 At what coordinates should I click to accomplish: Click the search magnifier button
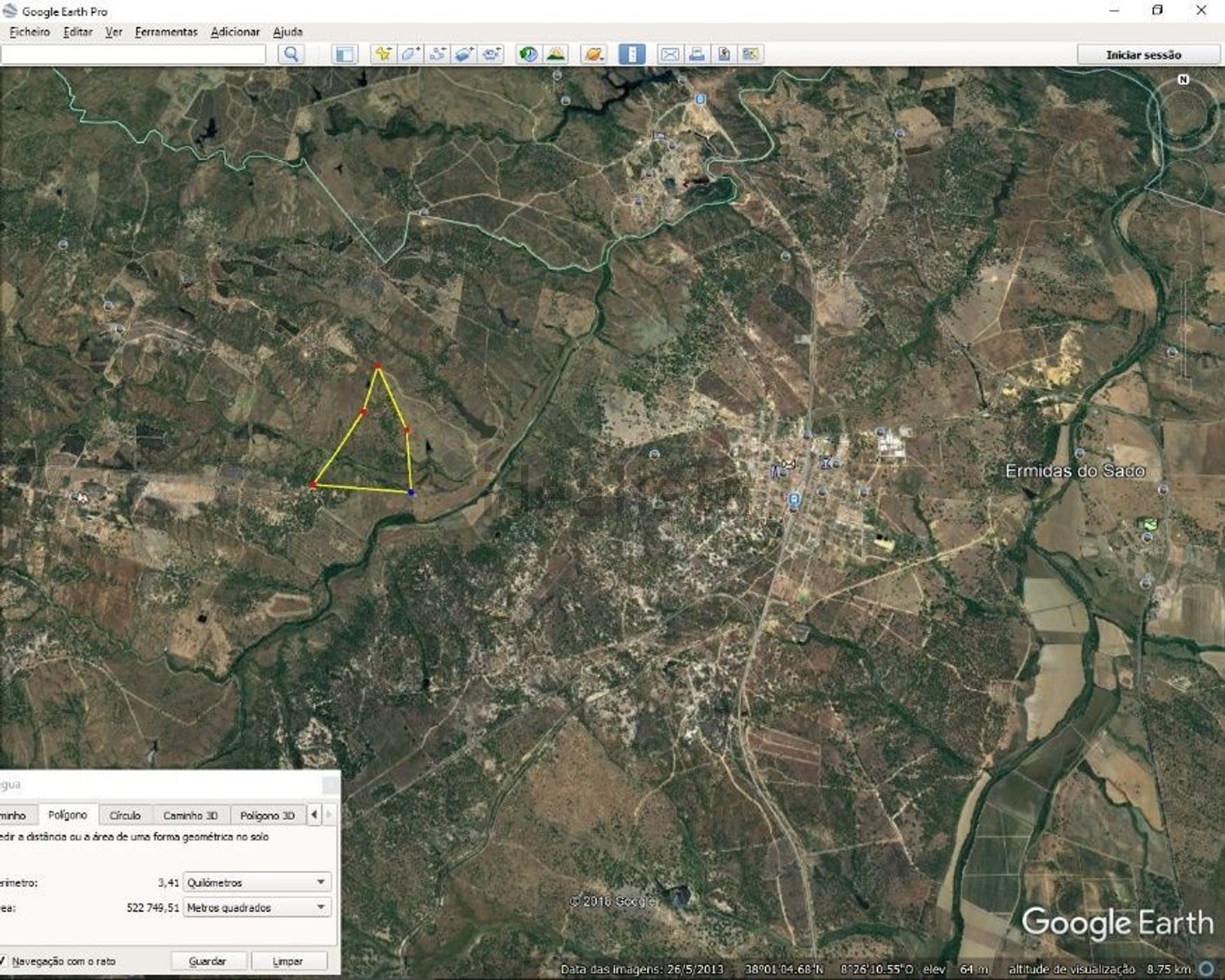coord(291,55)
